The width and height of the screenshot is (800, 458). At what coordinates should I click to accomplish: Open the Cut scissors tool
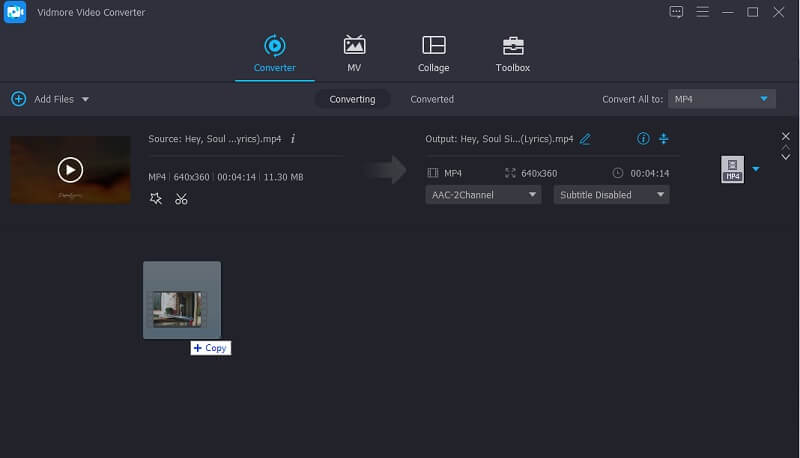(x=181, y=199)
